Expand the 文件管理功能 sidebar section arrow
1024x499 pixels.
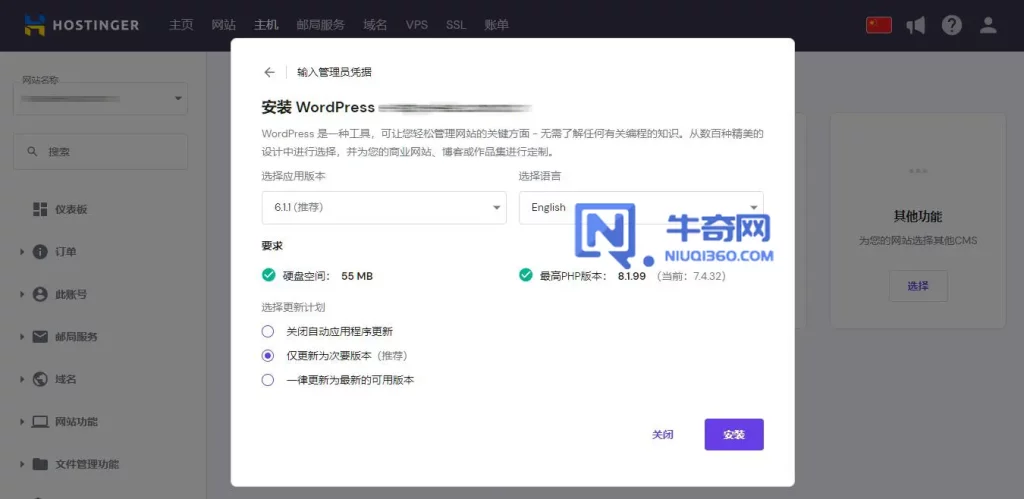[x=22, y=464]
